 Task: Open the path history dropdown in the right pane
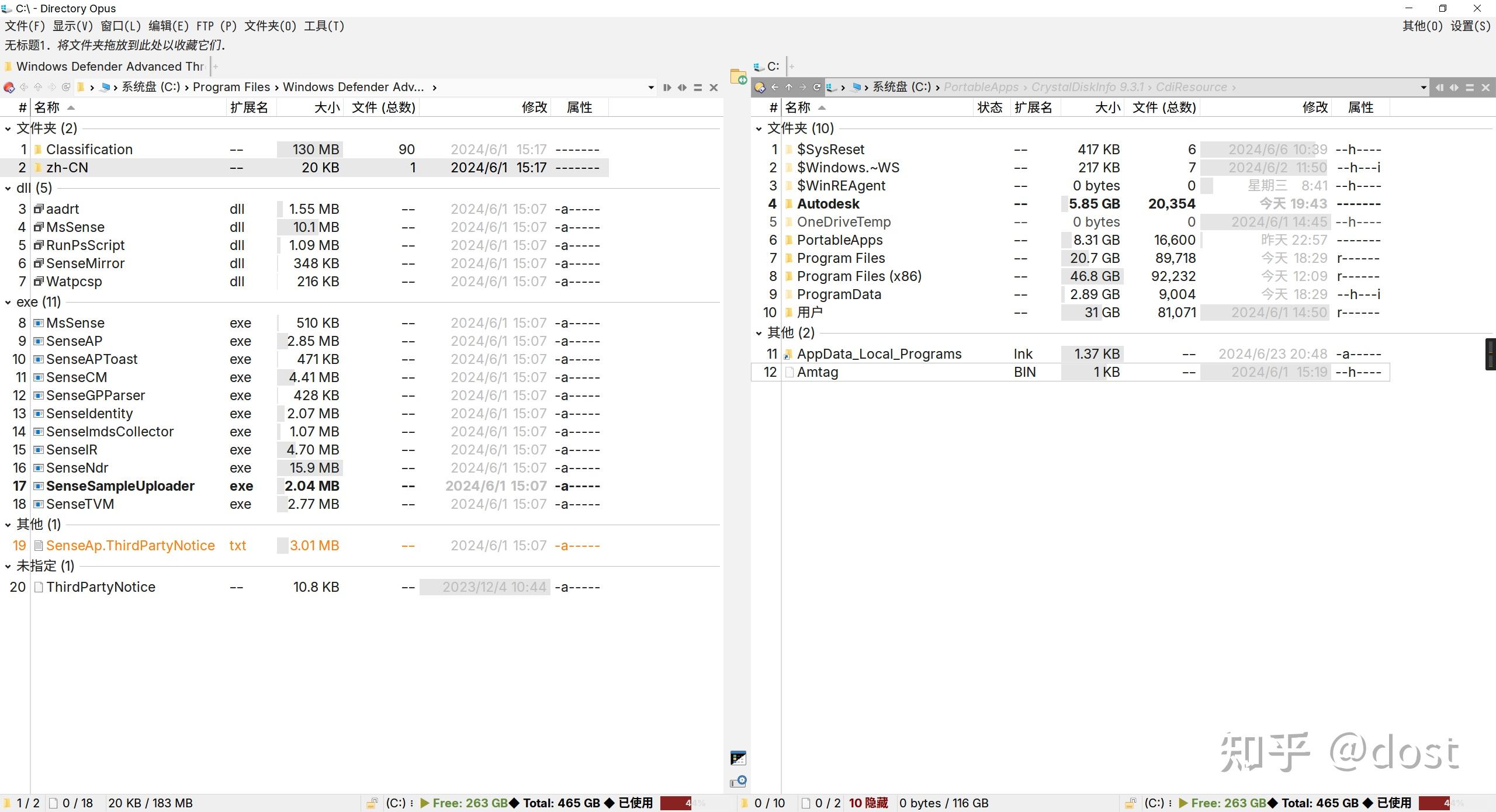click(1424, 86)
